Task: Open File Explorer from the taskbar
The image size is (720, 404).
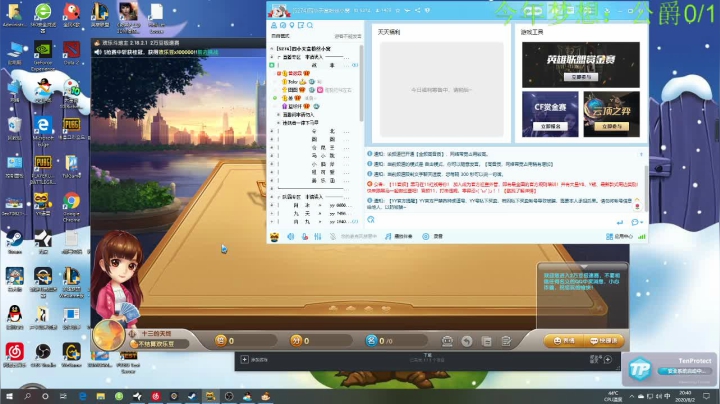Action: tap(101, 396)
